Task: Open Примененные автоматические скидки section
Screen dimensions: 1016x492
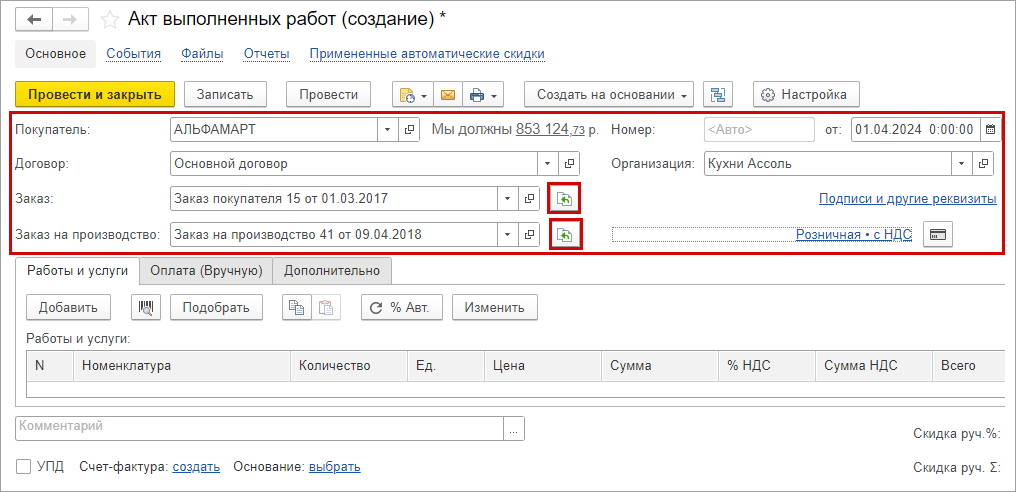Action: [427, 54]
